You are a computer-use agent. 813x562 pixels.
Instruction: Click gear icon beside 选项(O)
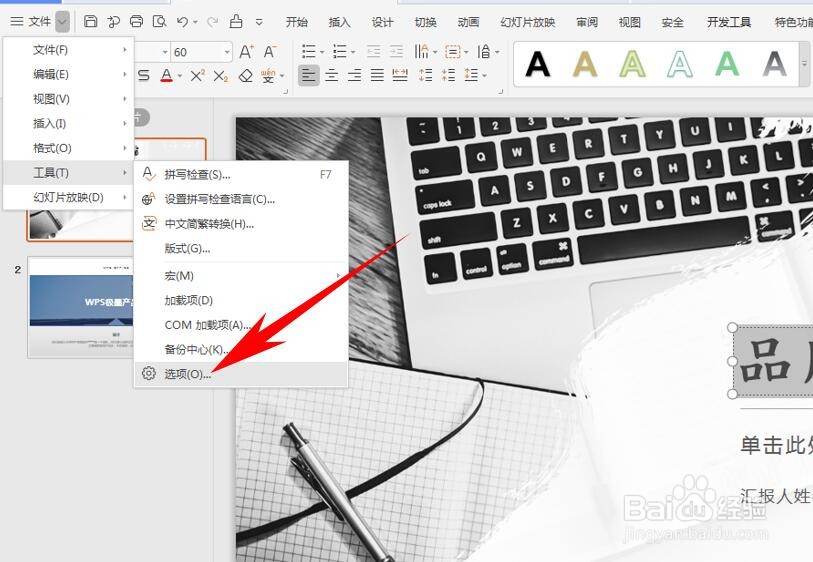pyautogui.click(x=149, y=373)
